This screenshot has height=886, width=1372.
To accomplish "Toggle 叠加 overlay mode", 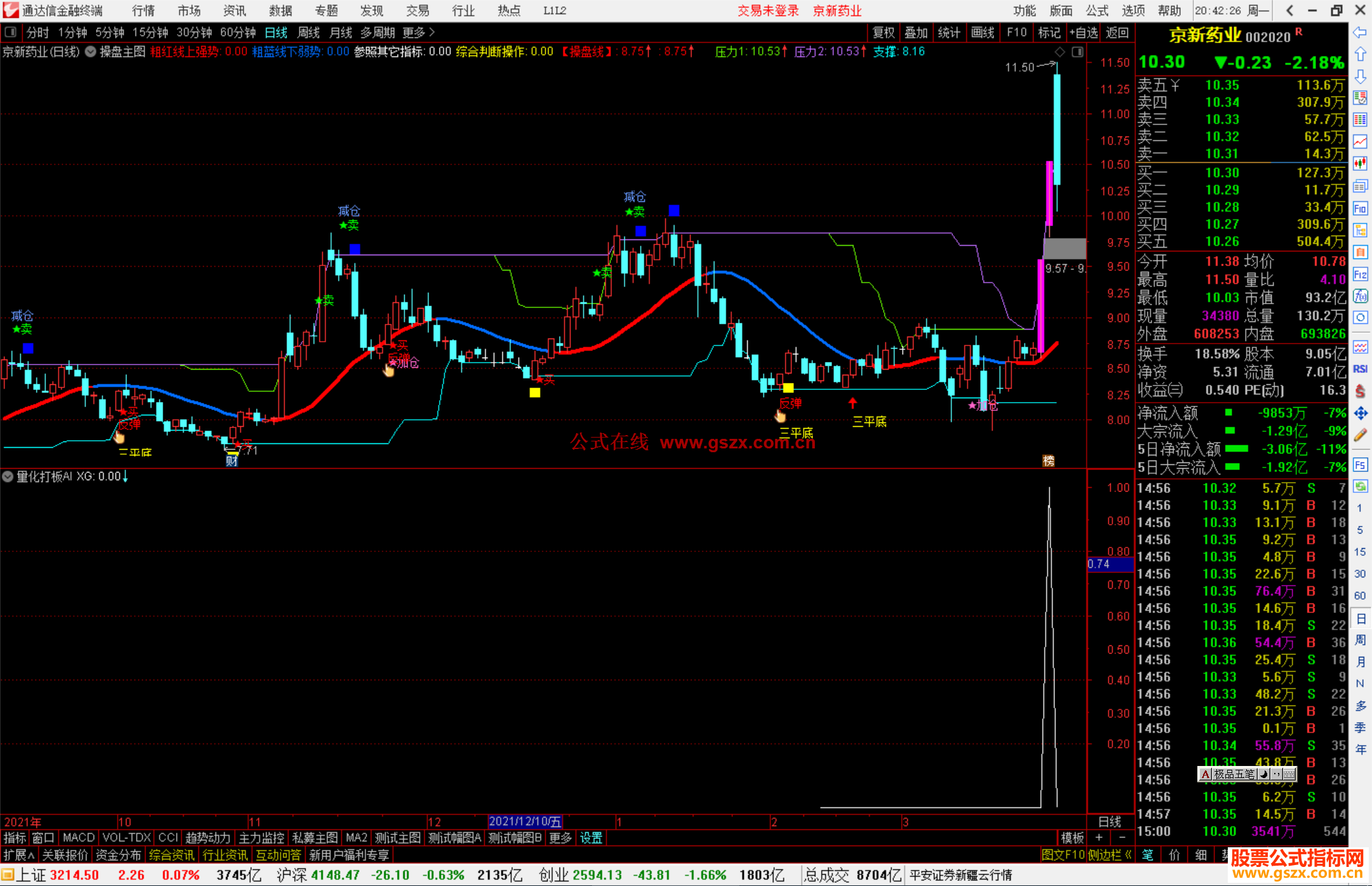I will pyautogui.click(x=916, y=32).
